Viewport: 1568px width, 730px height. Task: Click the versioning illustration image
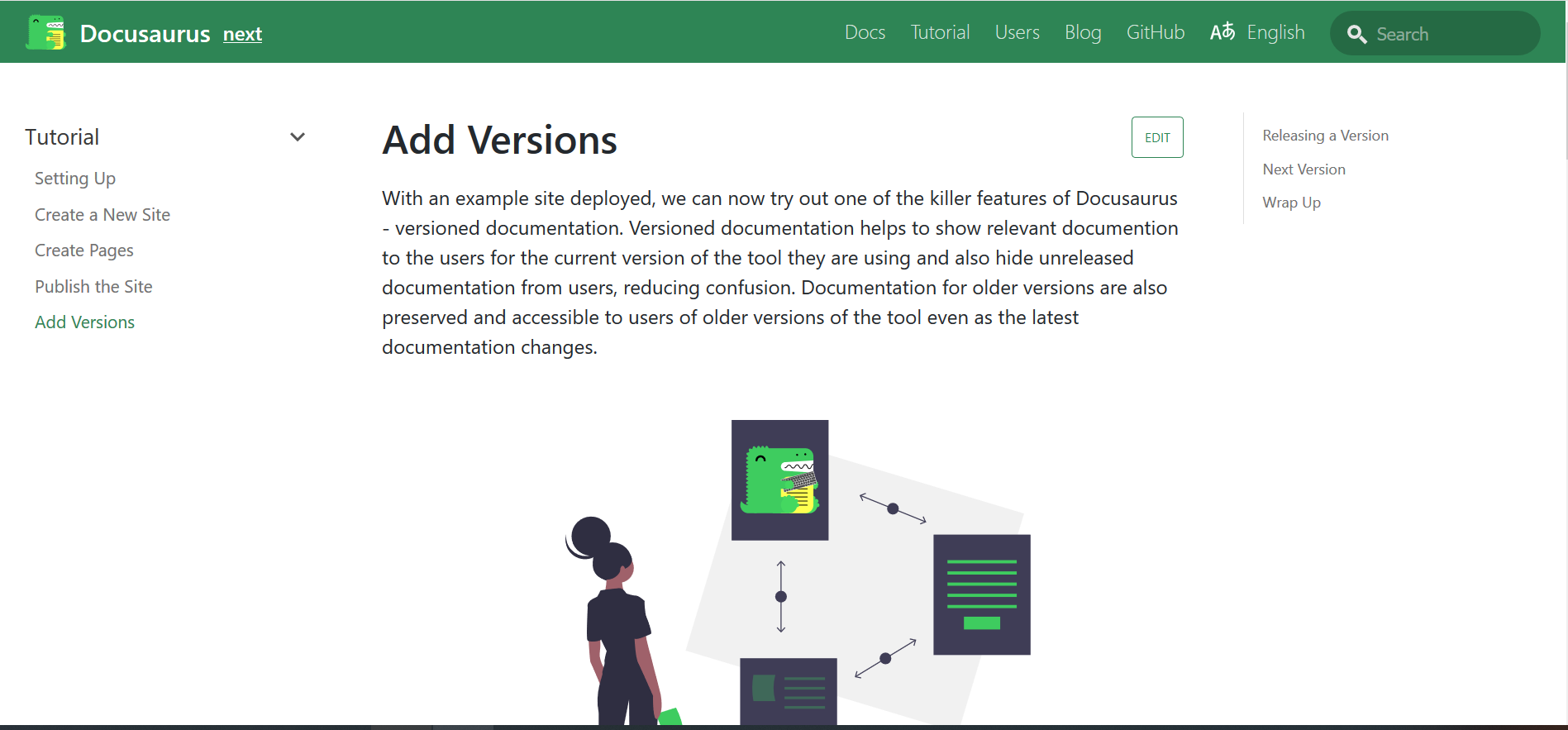pos(797,572)
